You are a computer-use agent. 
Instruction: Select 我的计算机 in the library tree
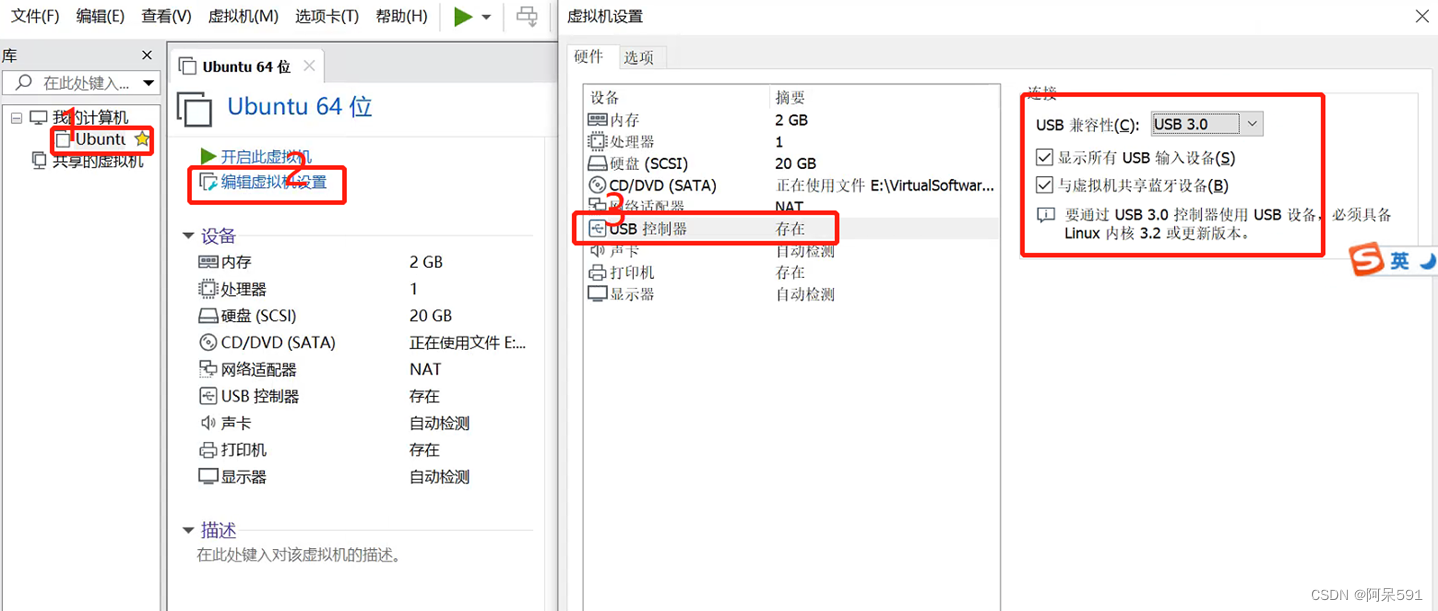coord(90,118)
